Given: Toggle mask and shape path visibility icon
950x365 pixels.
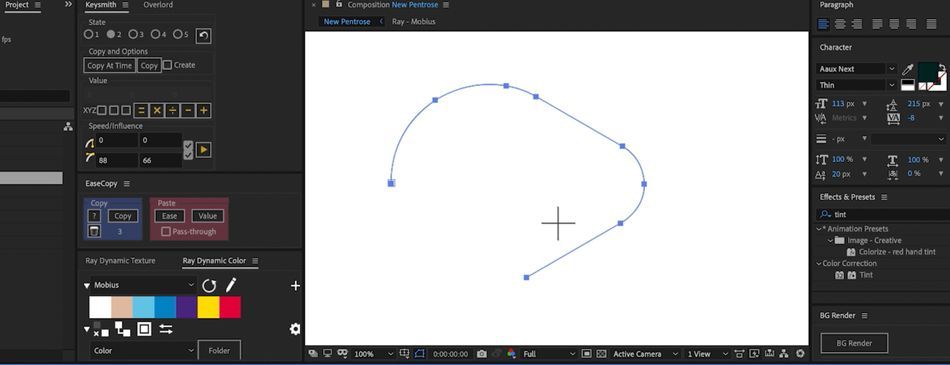Looking at the screenshot, I should coord(420,353).
